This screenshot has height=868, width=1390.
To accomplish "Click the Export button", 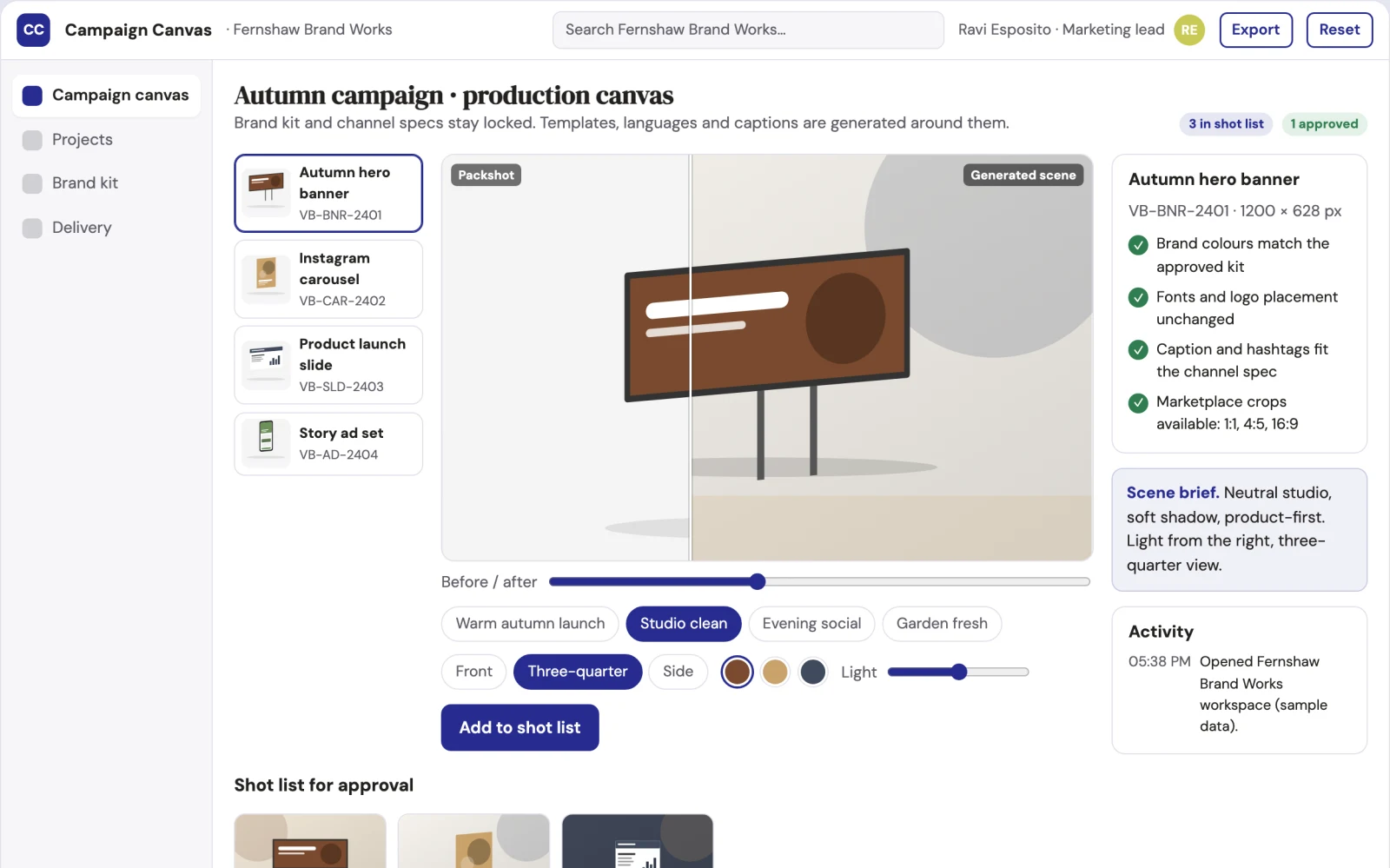I will click(1255, 30).
